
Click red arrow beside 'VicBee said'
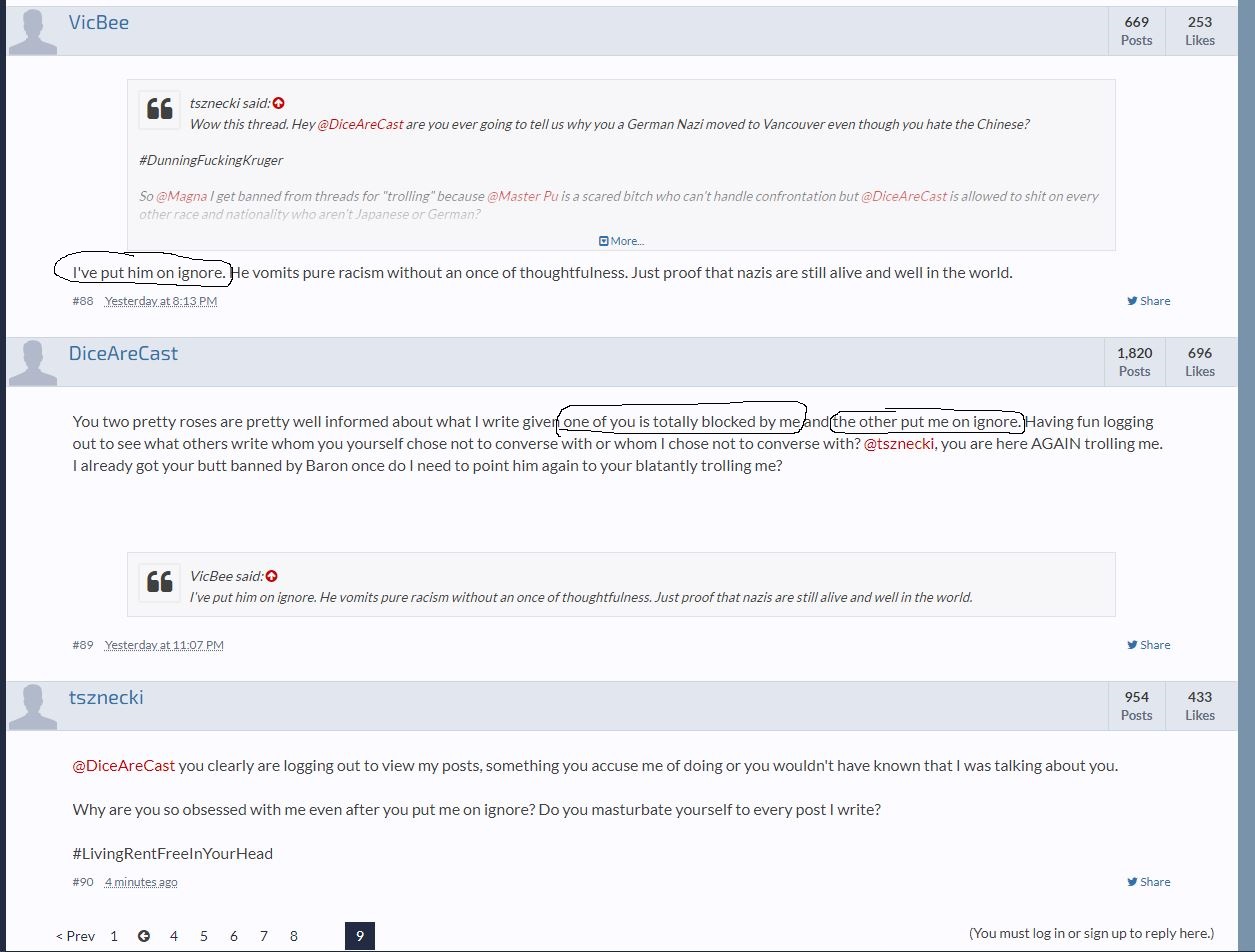pyautogui.click(x=271, y=576)
